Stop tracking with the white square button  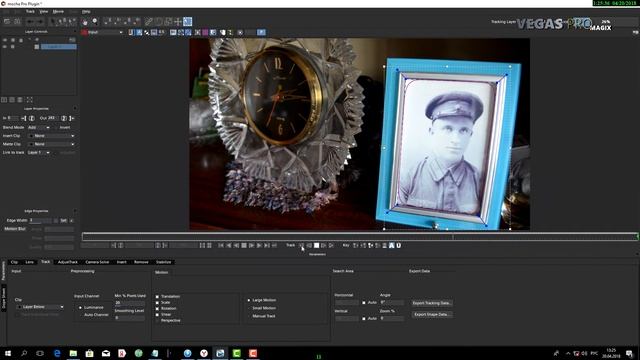pos(316,245)
